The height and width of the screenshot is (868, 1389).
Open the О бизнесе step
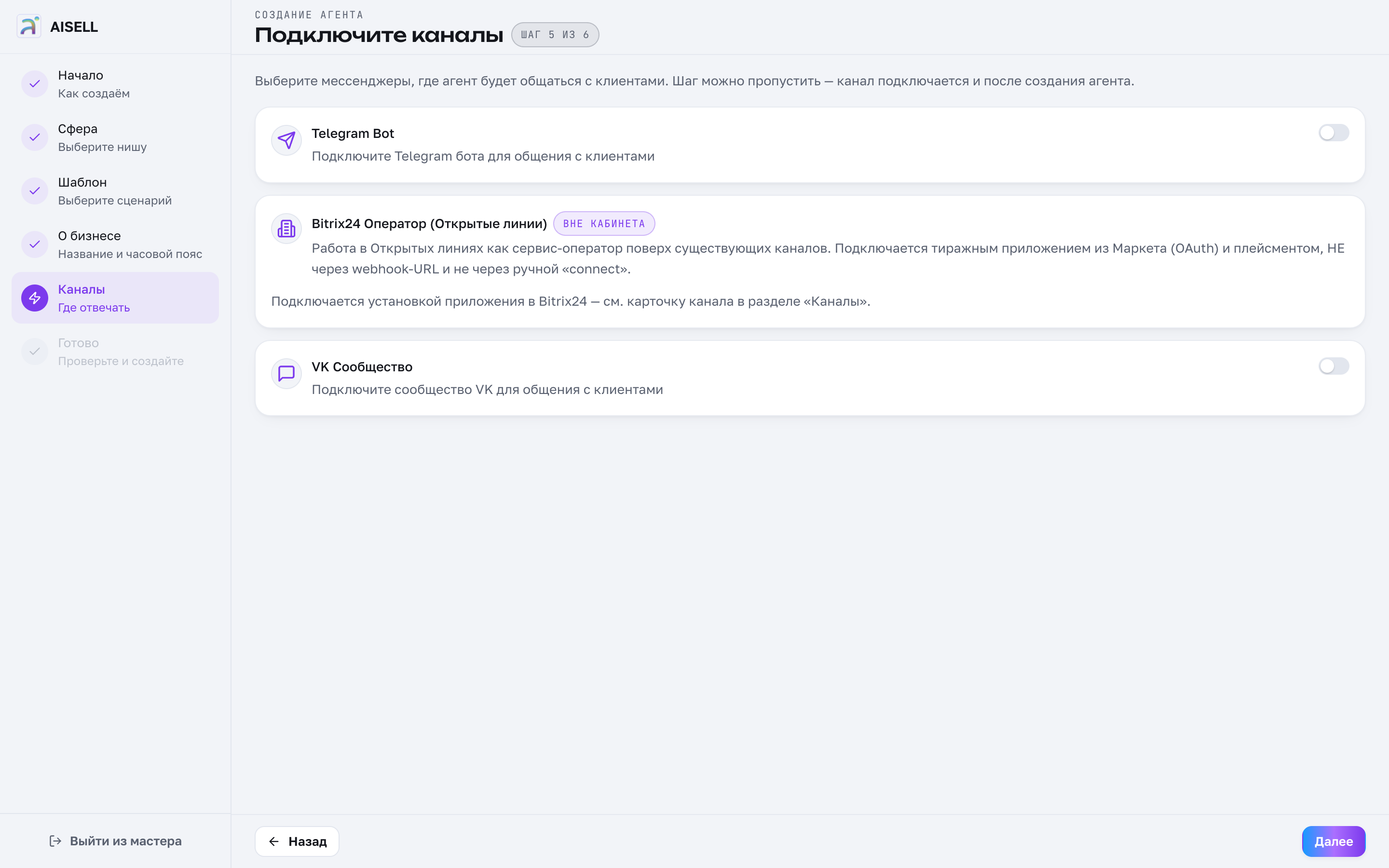point(115,244)
